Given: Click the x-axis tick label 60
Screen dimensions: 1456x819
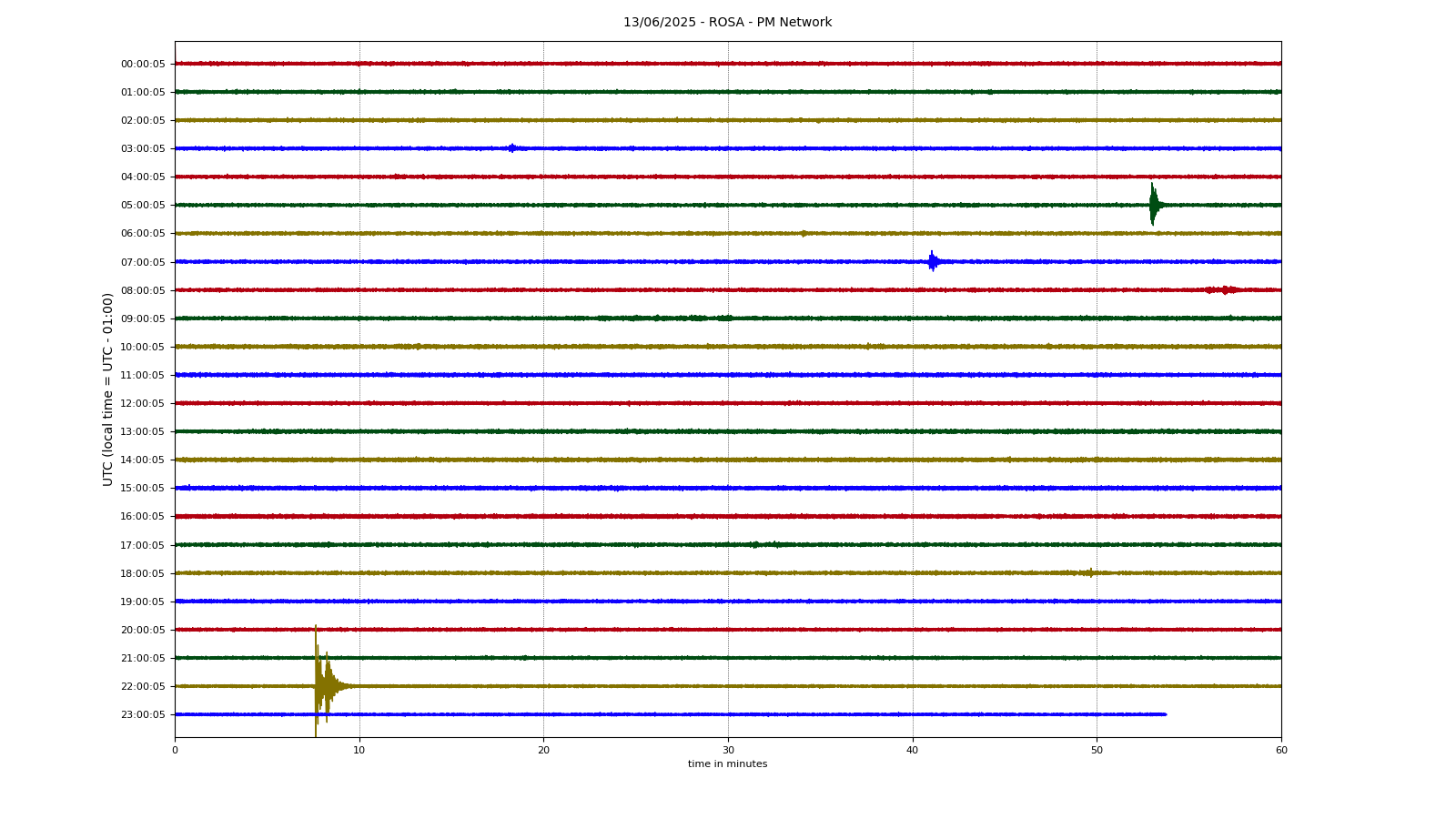Looking at the screenshot, I should click(1281, 751).
